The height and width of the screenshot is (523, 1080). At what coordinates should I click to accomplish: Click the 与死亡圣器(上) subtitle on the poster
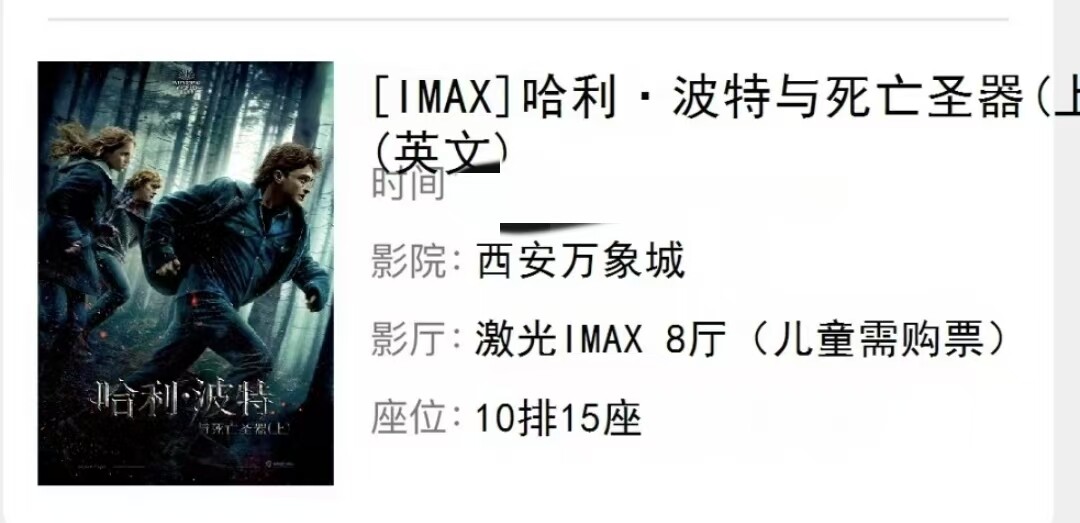click(244, 427)
